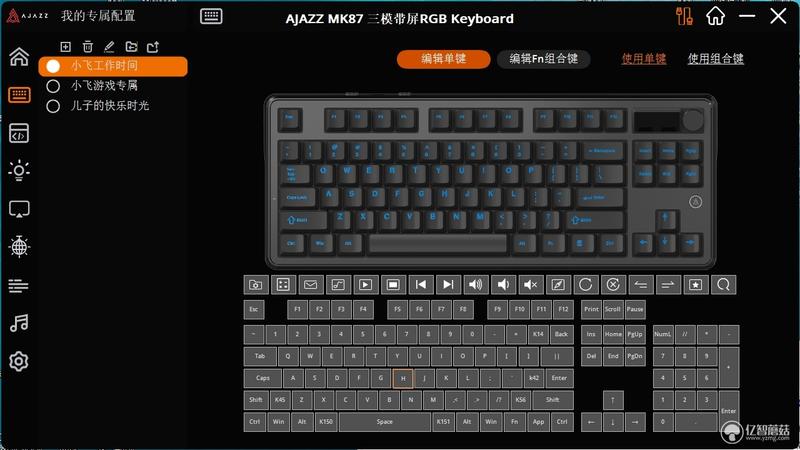Switch to 编辑单键 tab
The image size is (800, 450).
(x=443, y=59)
